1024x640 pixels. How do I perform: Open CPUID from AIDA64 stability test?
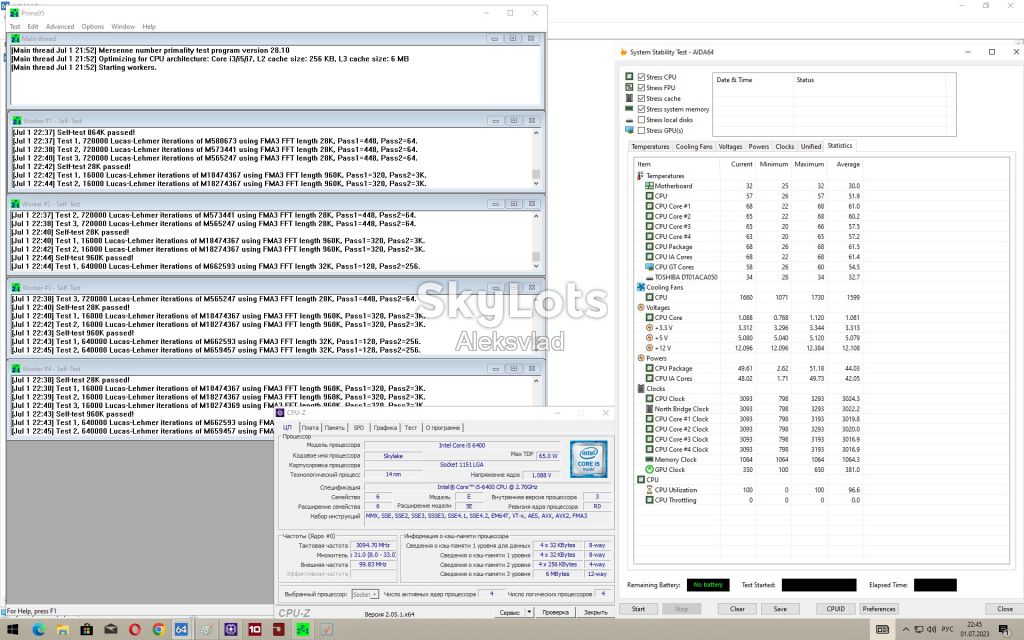point(835,609)
